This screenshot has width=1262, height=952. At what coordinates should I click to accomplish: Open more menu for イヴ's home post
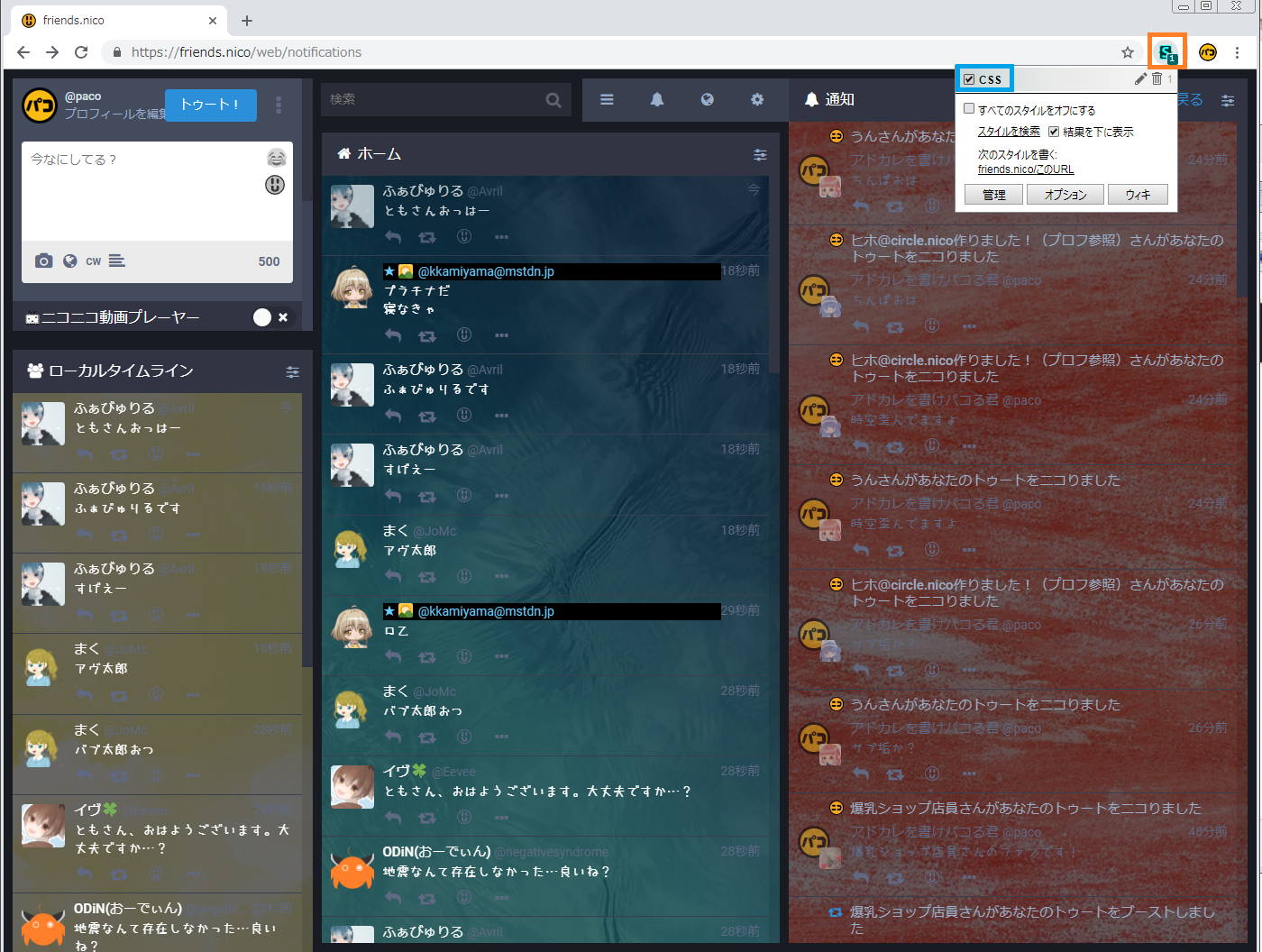point(501,818)
